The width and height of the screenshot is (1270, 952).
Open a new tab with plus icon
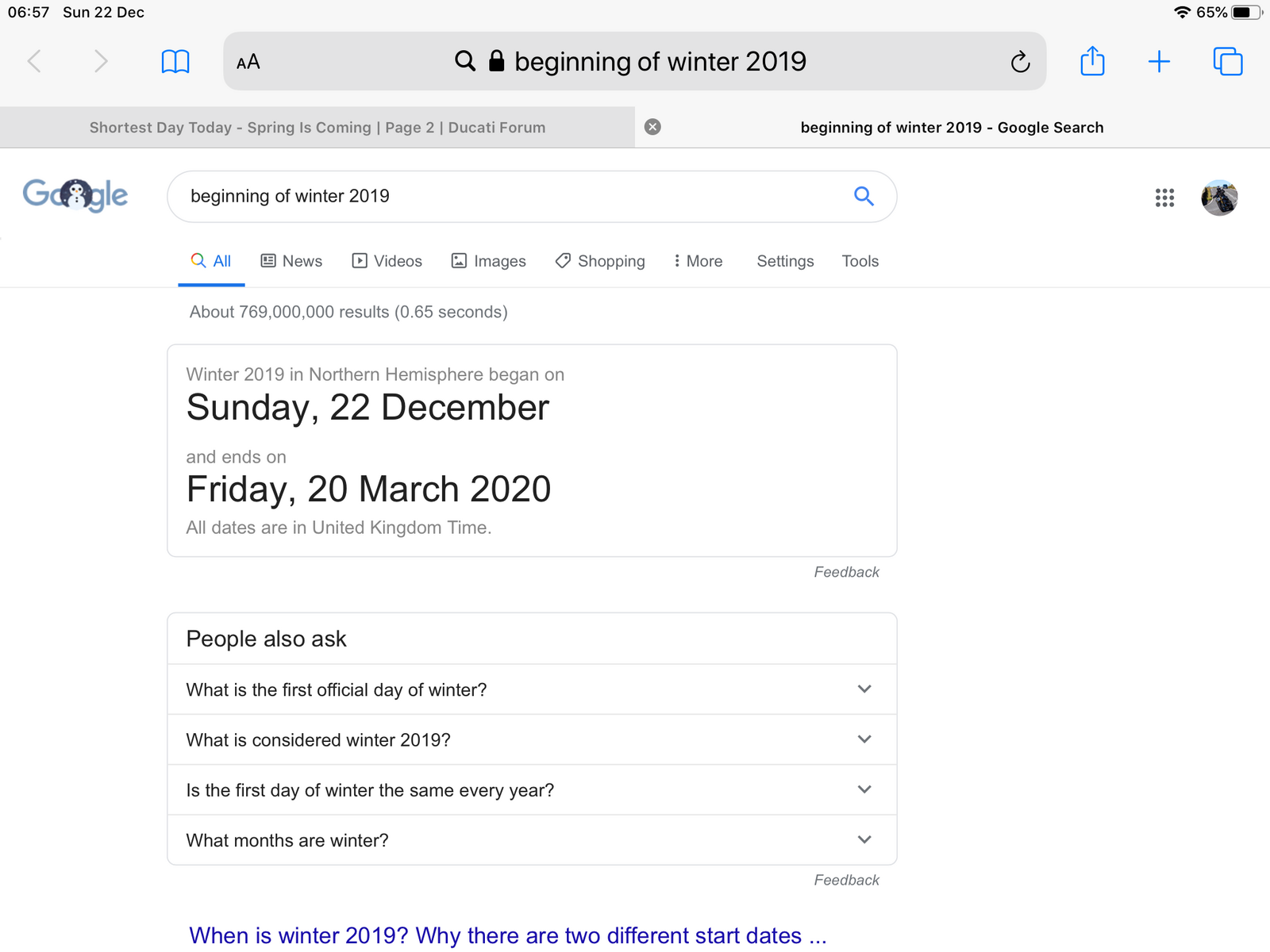tap(1159, 61)
